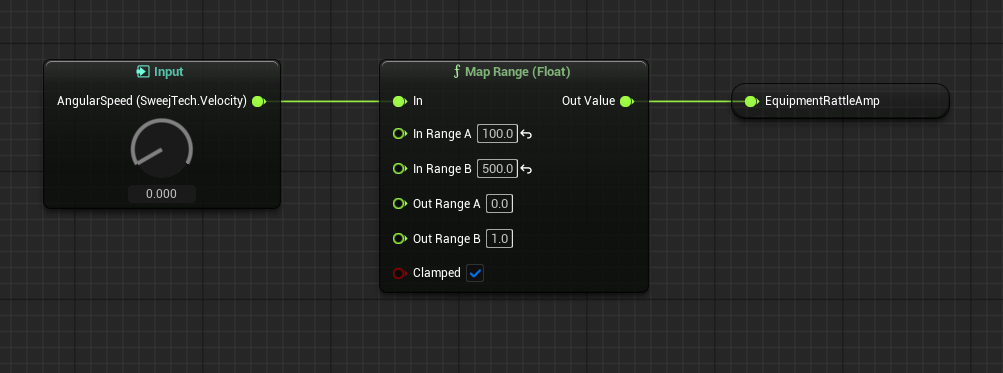Click the Out Range B value field 1.0
Image resolution: width=1003 pixels, height=373 pixels.
click(500, 239)
